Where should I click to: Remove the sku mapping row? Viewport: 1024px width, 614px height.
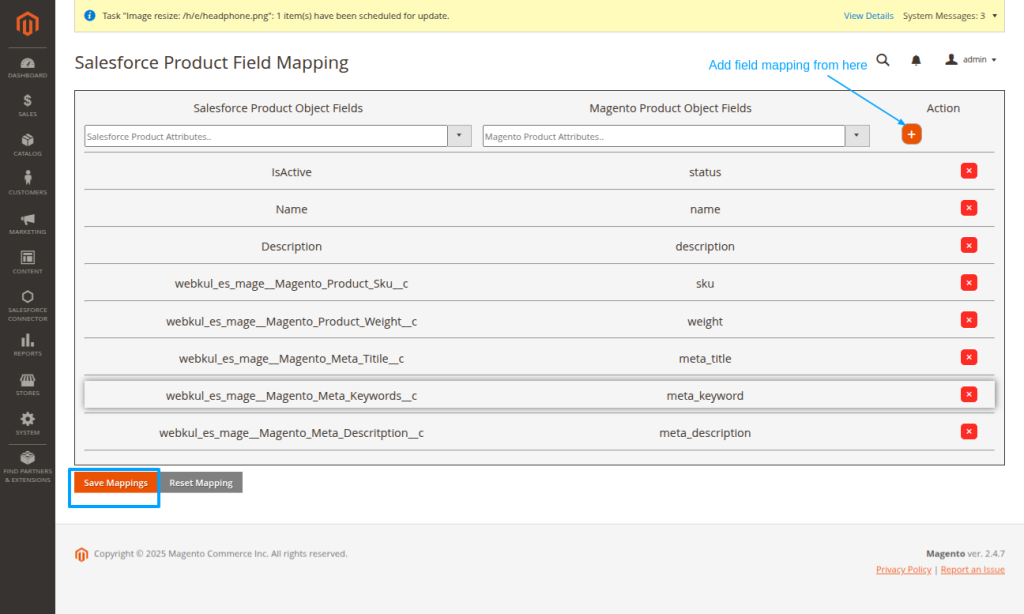[969, 283]
